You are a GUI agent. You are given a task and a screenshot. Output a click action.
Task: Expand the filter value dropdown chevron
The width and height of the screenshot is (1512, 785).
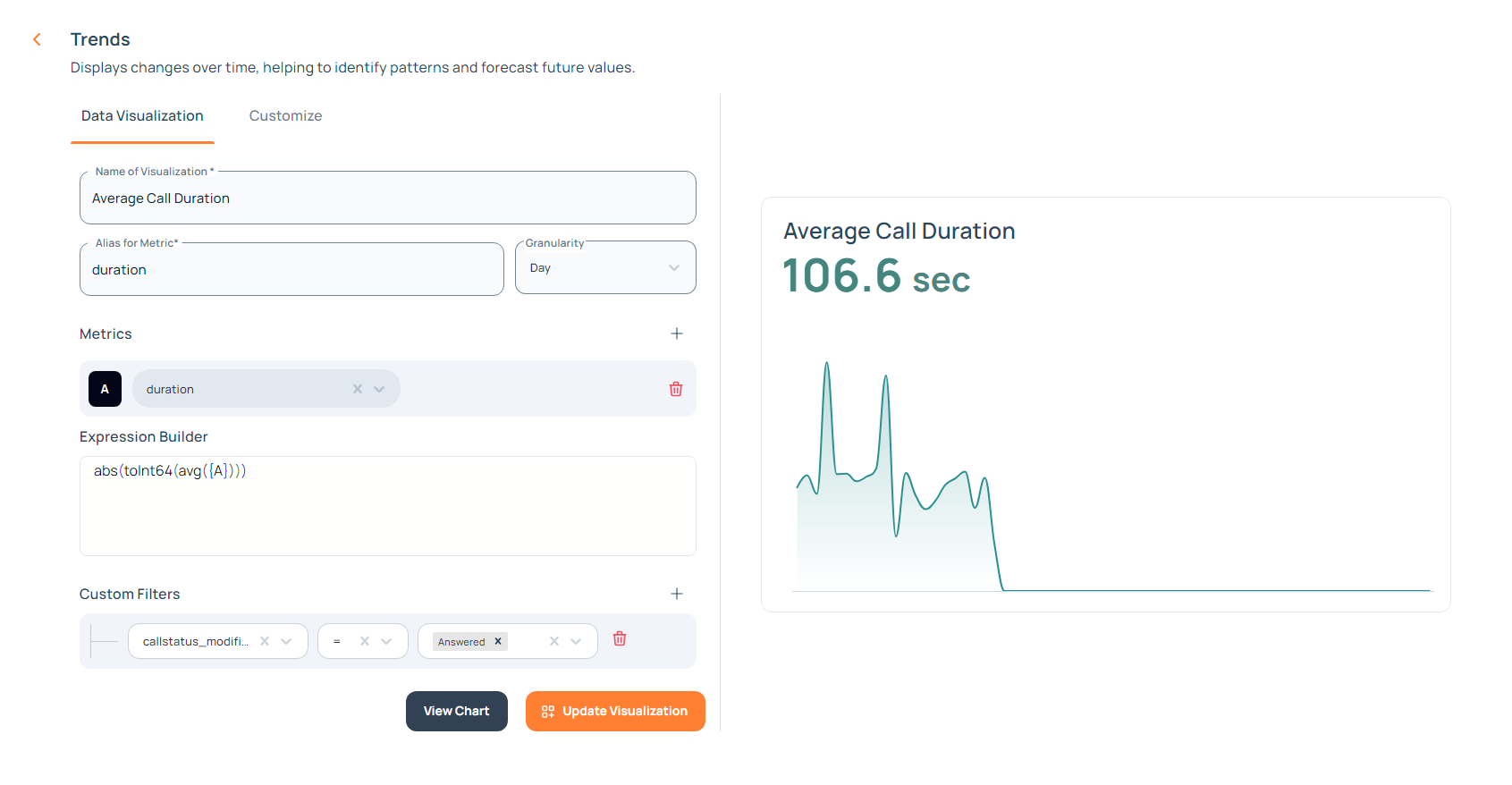pos(576,641)
